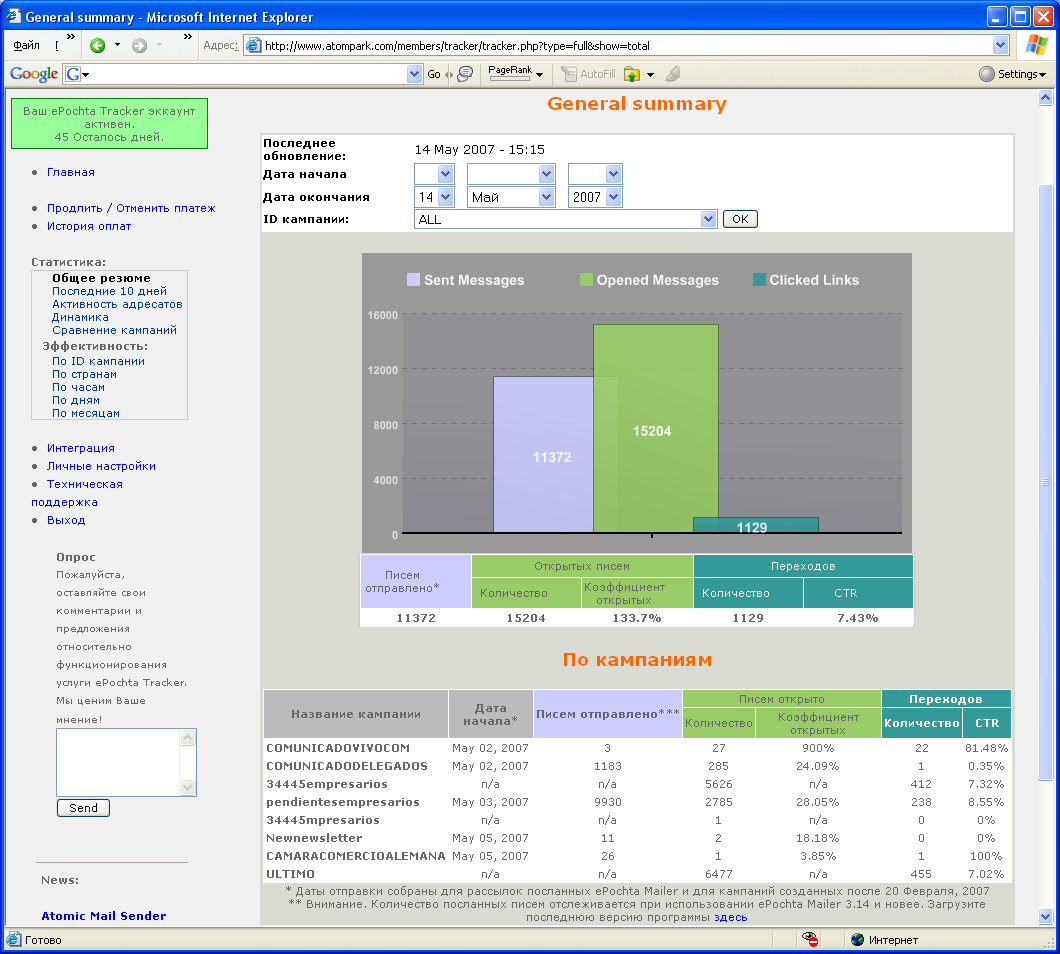Open 'Последние 10 дней' statistics page
Image resolution: width=1060 pixels, height=954 pixels.
[109, 291]
